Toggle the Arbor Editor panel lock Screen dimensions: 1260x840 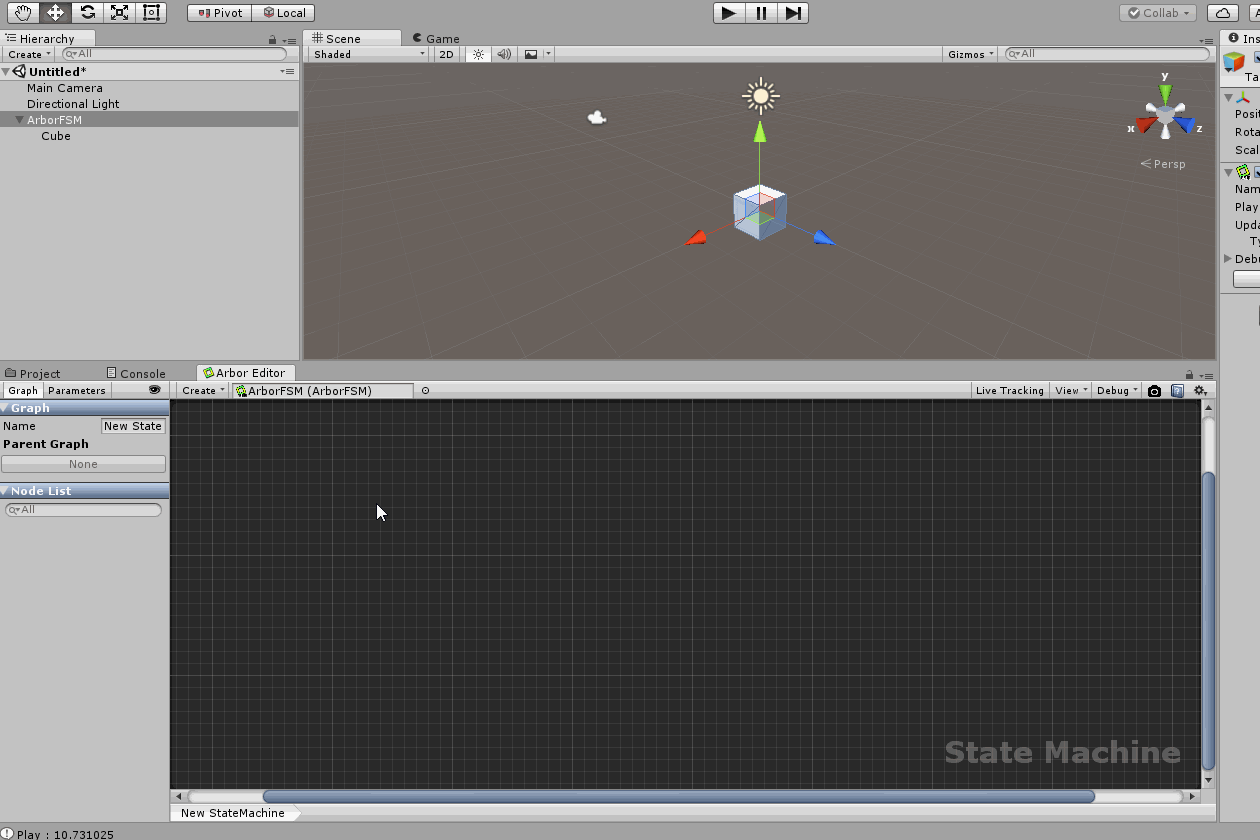(1189, 374)
